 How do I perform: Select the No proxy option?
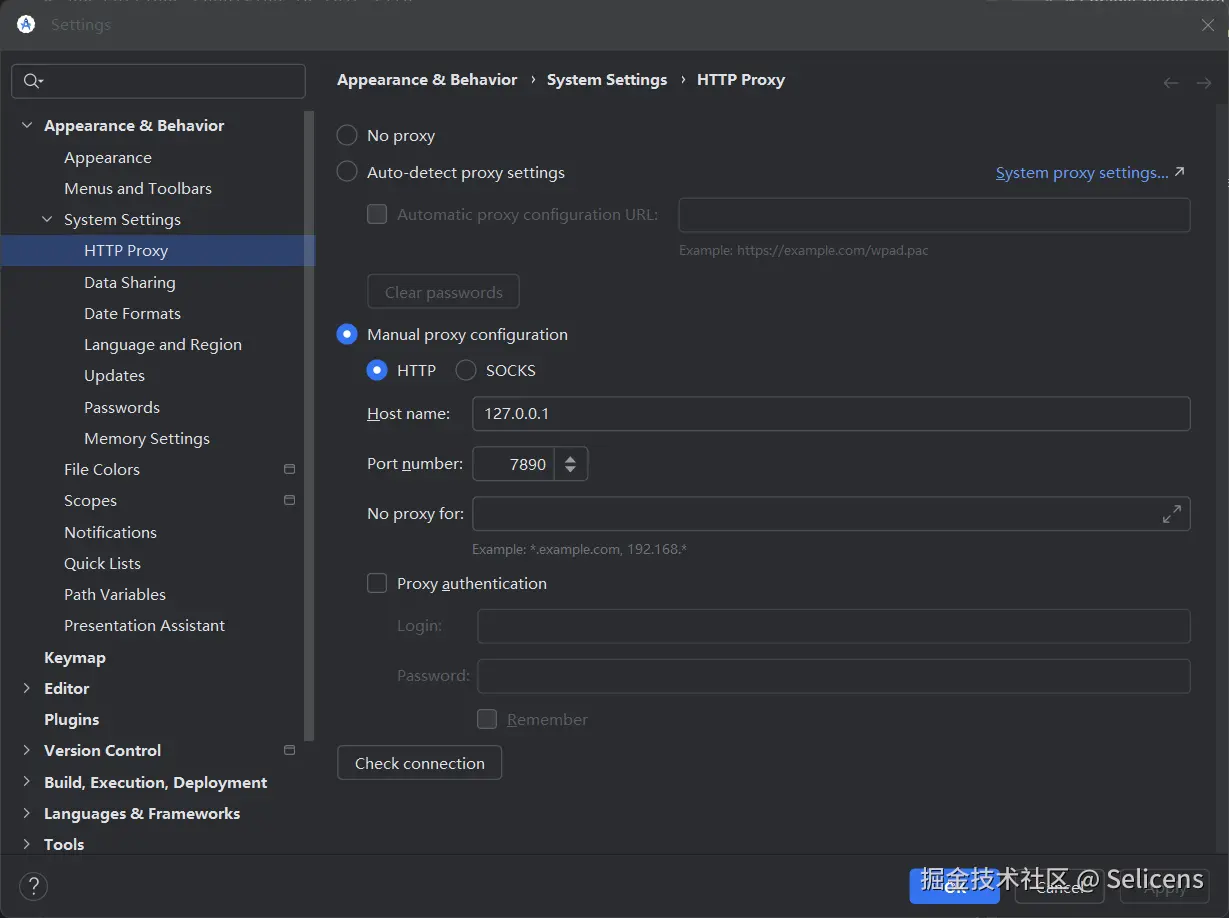click(x=347, y=135)
